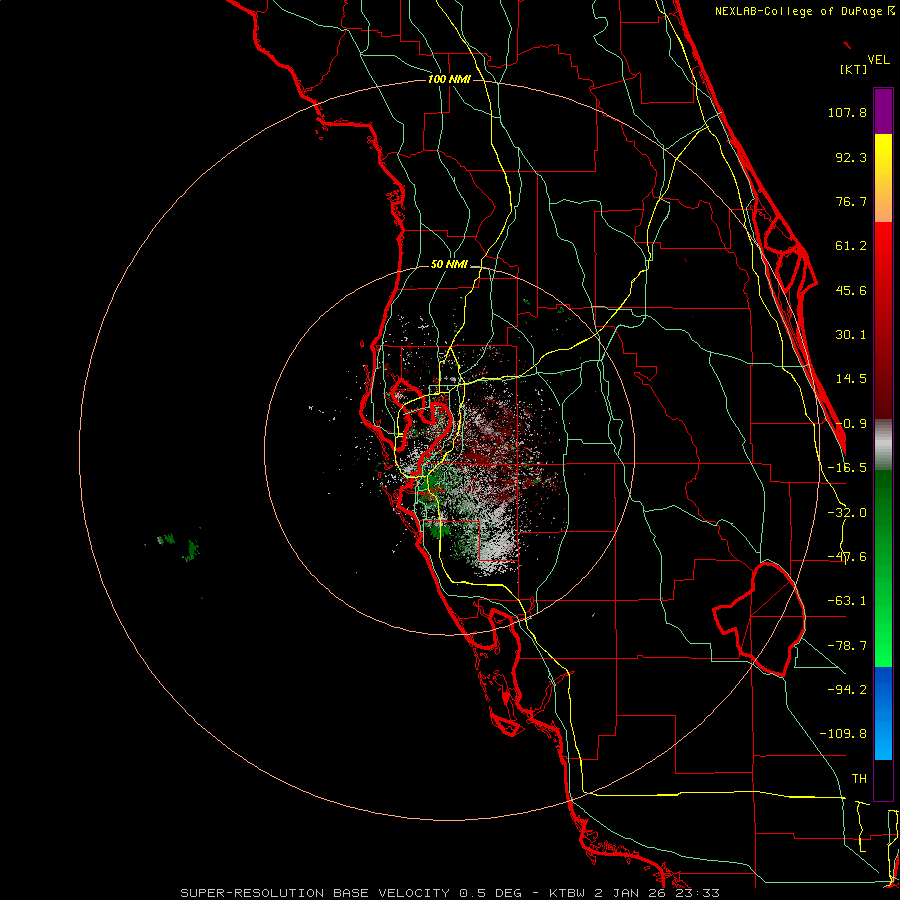Viewport: 900px width, 900px height.
Task: Click the 50 NMI range ring label
Action: click(x=449, y=265)
